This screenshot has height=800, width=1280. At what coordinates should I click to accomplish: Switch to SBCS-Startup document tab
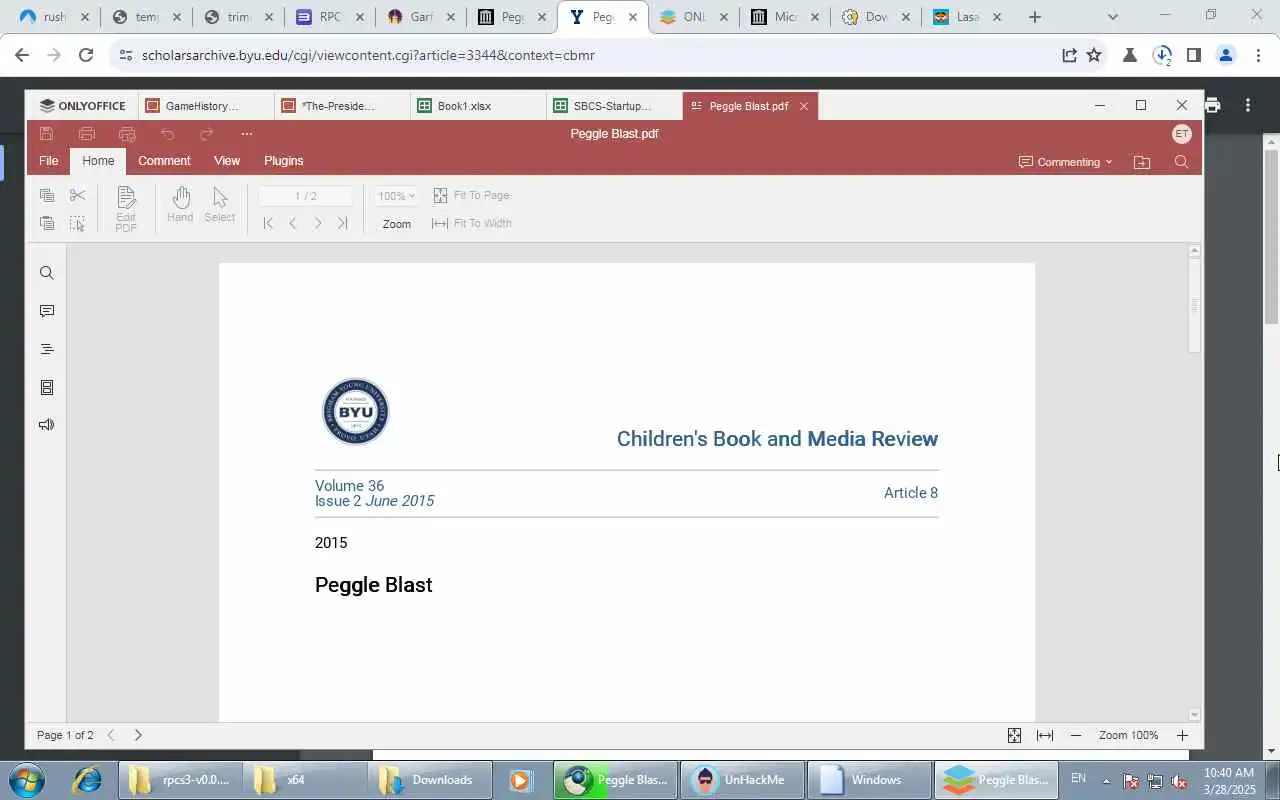(x=612, y=106)
